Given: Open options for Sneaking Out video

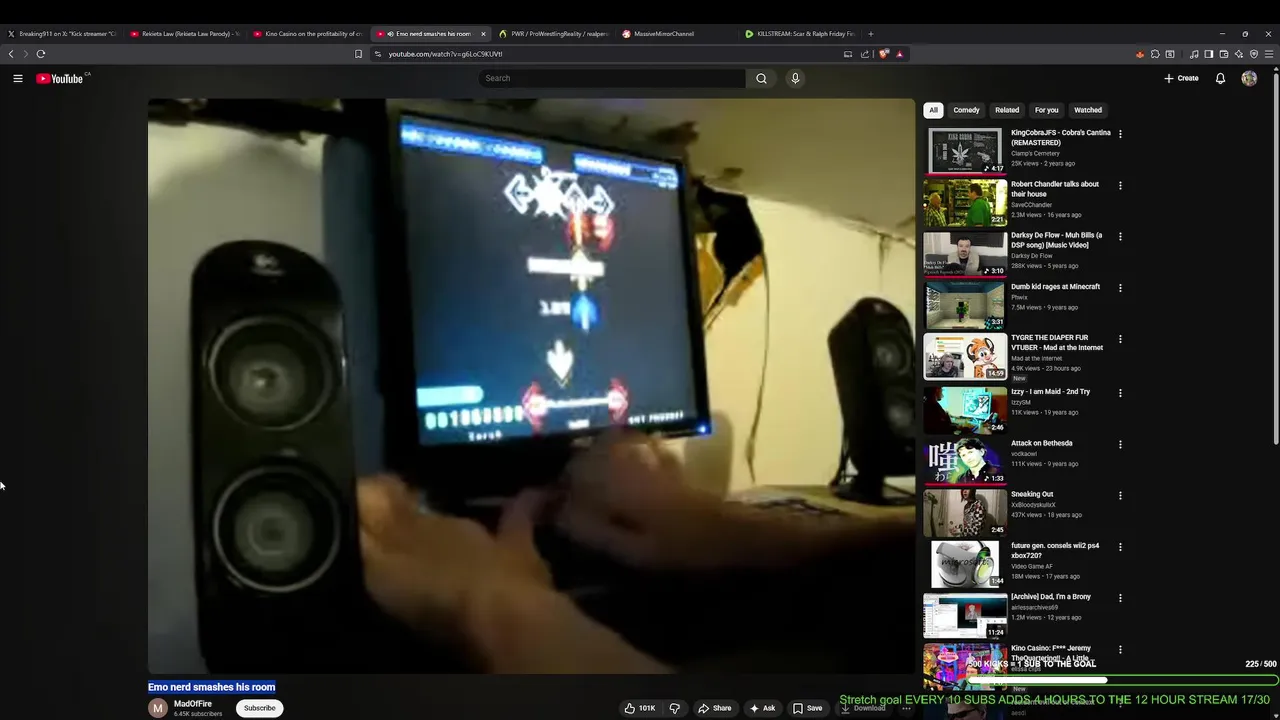Looking at the screenshot, I should coord(1120,495).
